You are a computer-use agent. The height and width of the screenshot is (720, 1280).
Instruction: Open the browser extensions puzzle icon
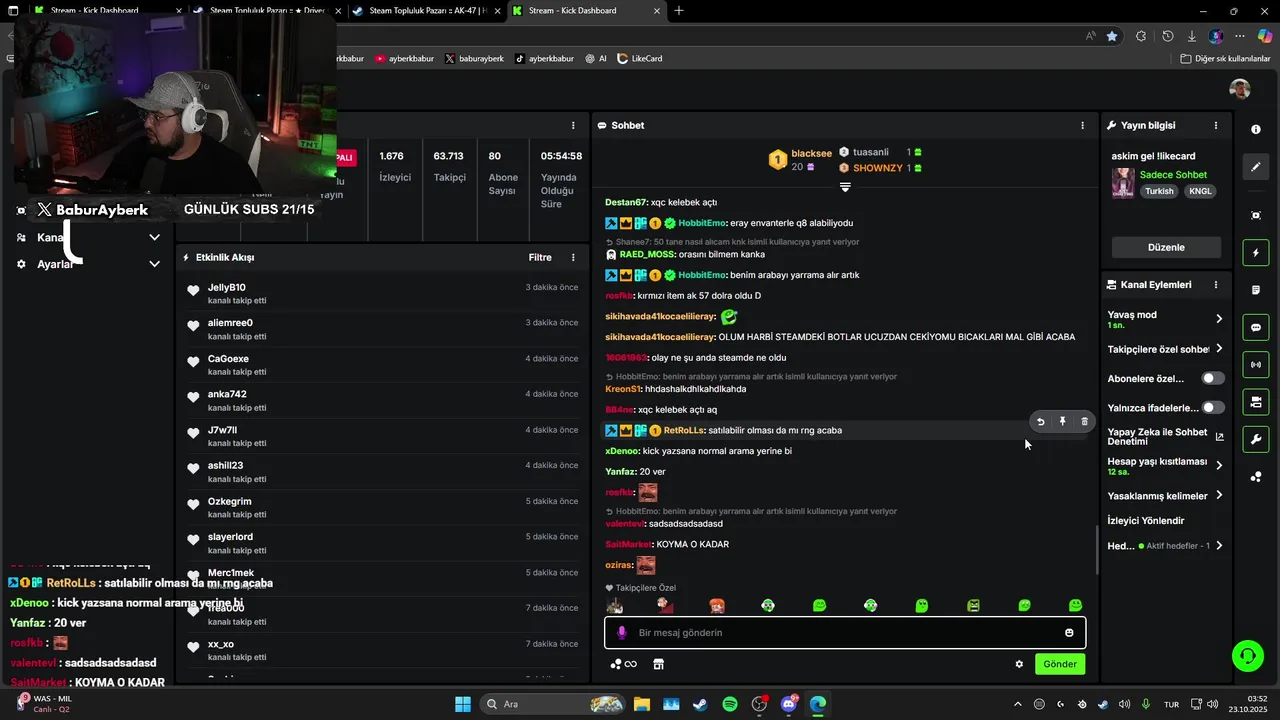pyautogui.click(x=1141, y=36)
